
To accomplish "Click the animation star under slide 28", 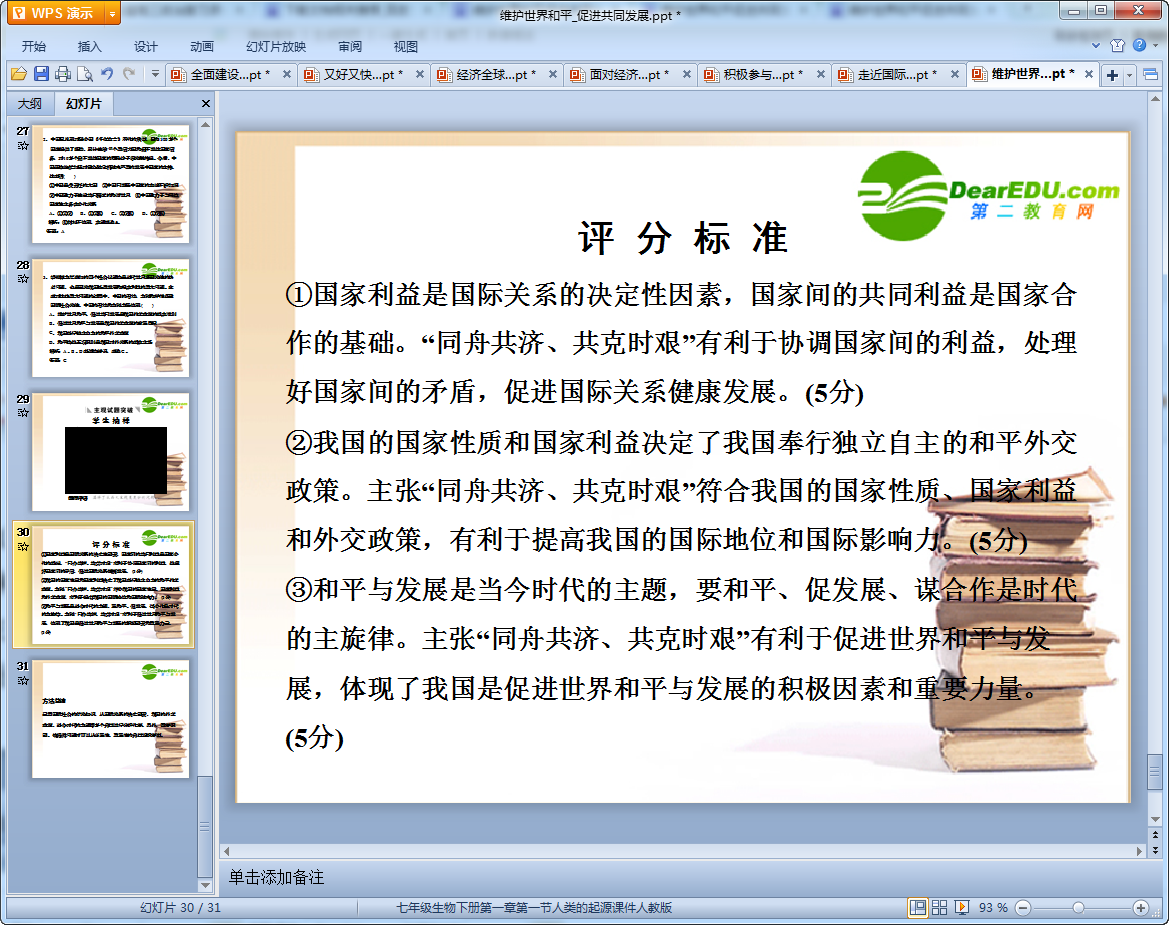I will (x=23, y=279).
